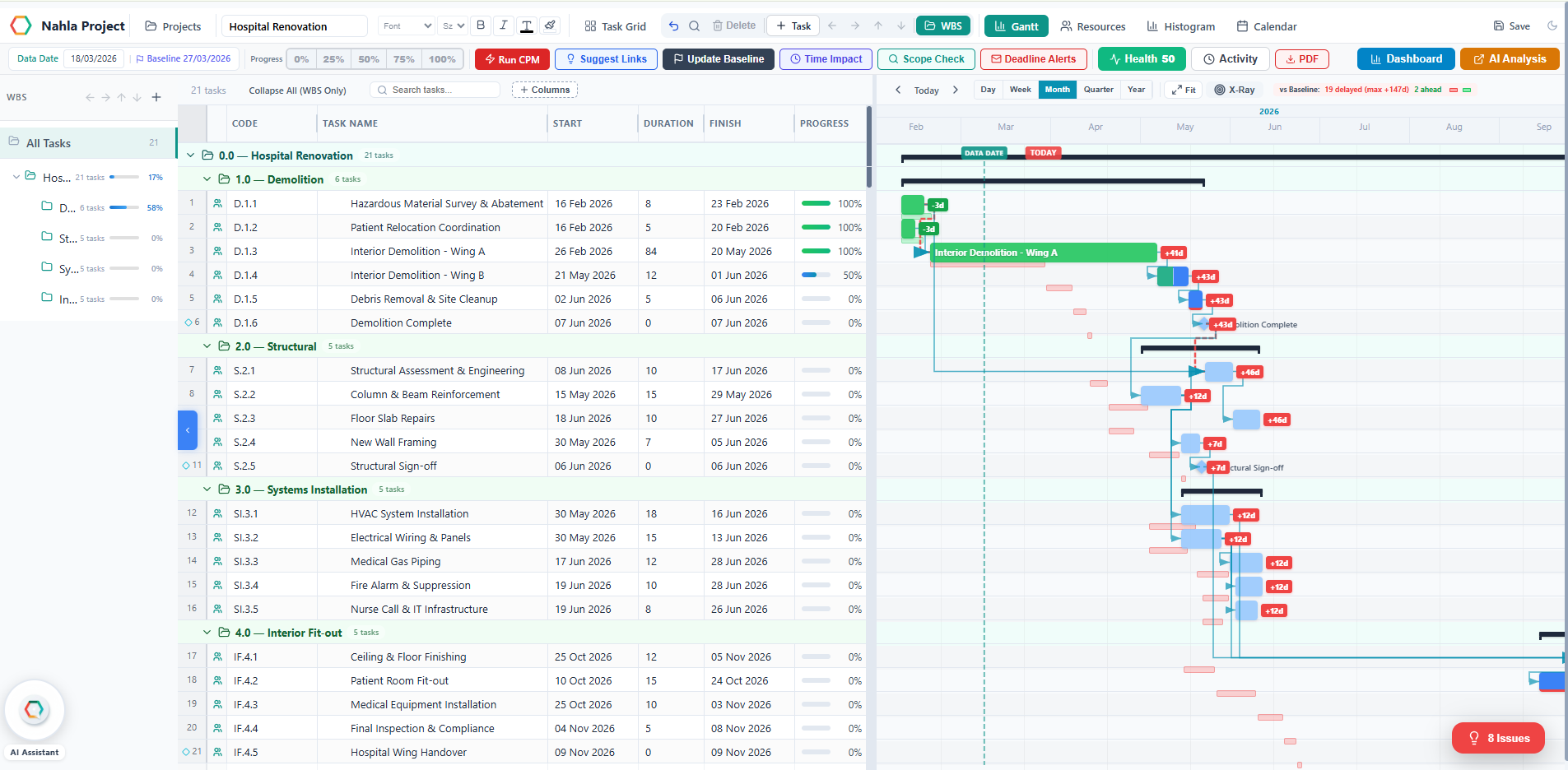Click the Run CPM button

(x=512, y=59)
